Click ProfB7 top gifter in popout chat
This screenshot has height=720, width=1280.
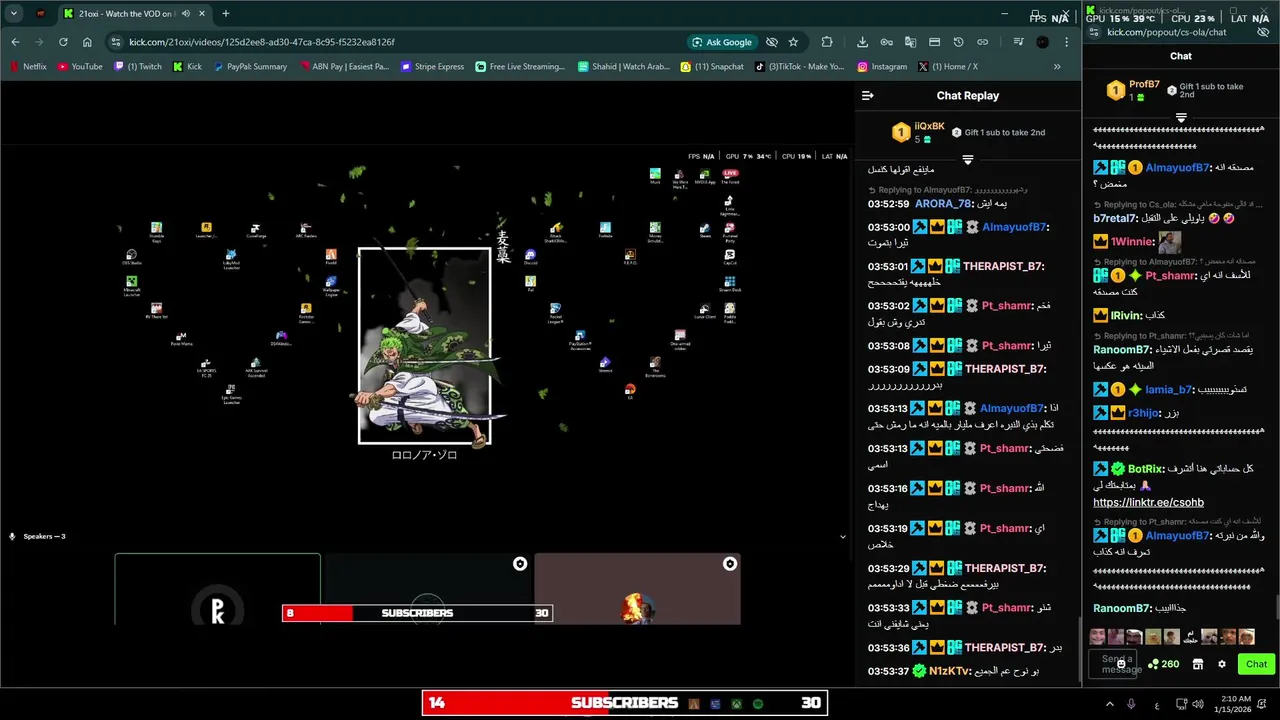[1144, 85]
